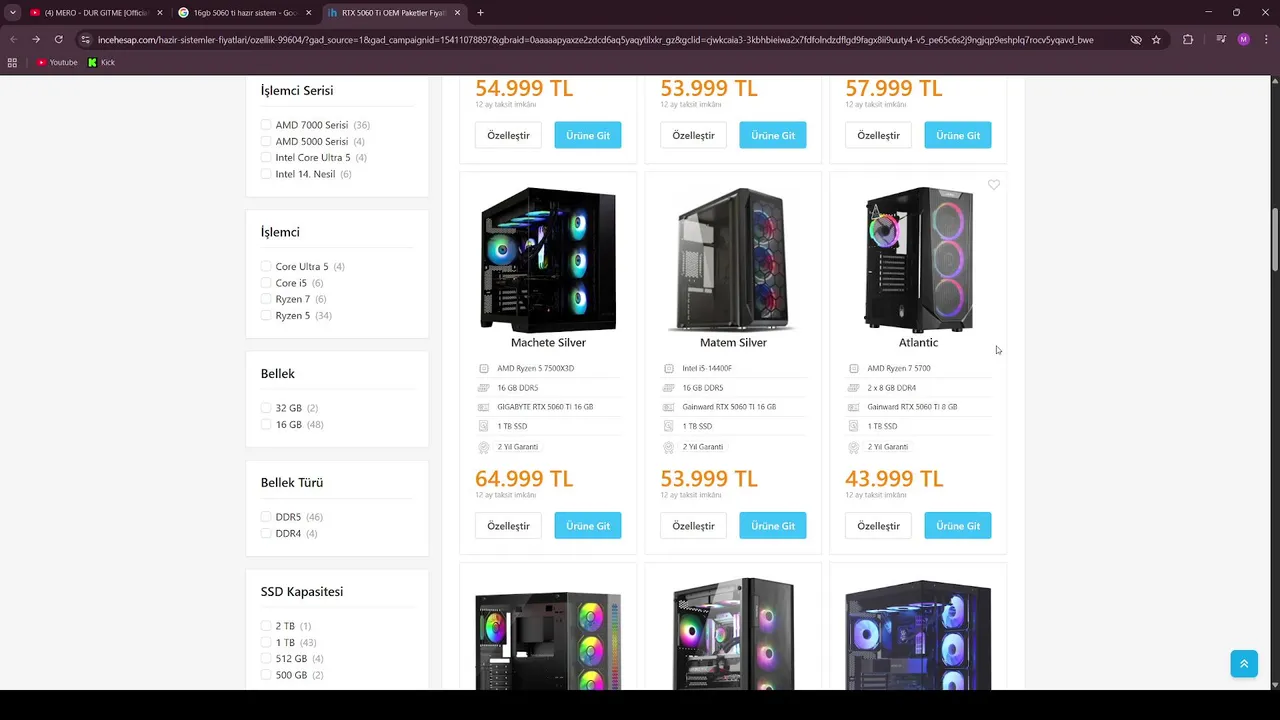This screenshot has height=720, width=1280.
Task: Tick the DDR5 memory type checkbox
Action: click(266, 517)
